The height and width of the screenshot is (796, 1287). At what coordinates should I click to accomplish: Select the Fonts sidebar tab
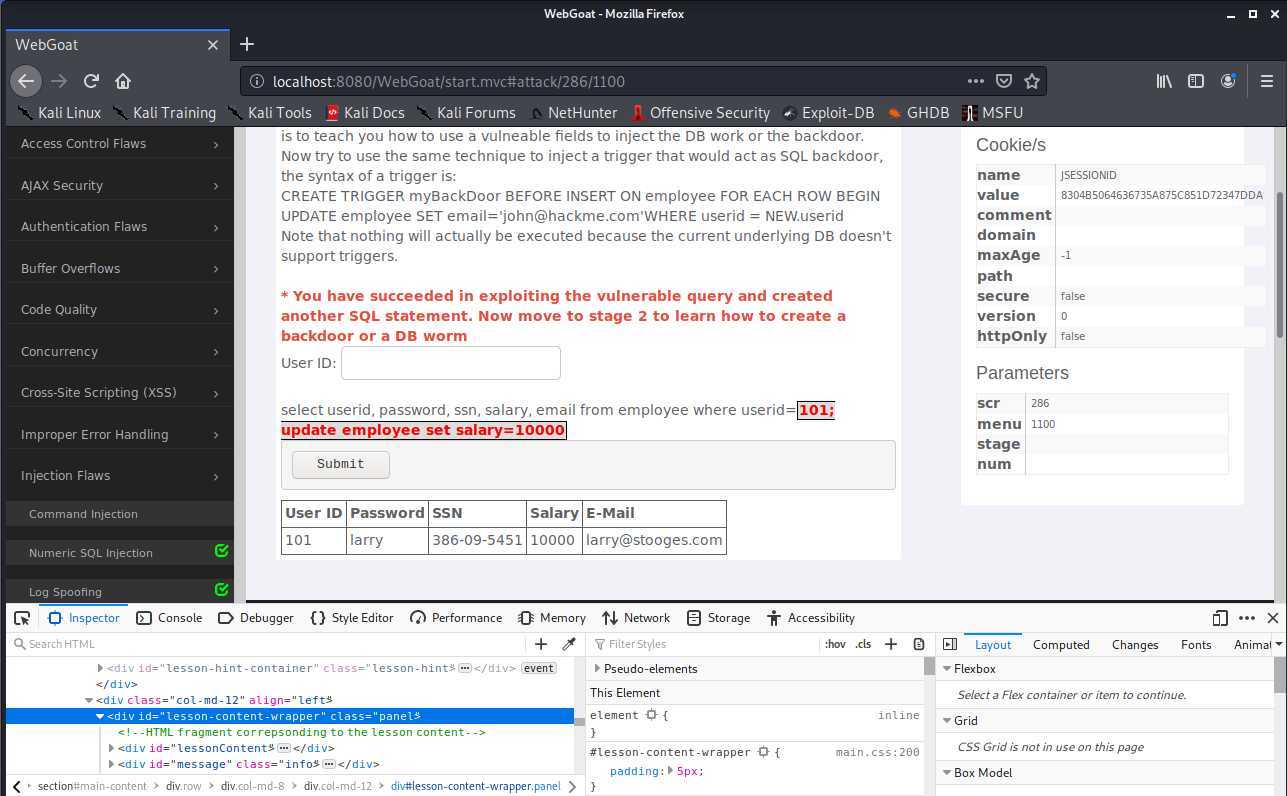click(1196, 645)
